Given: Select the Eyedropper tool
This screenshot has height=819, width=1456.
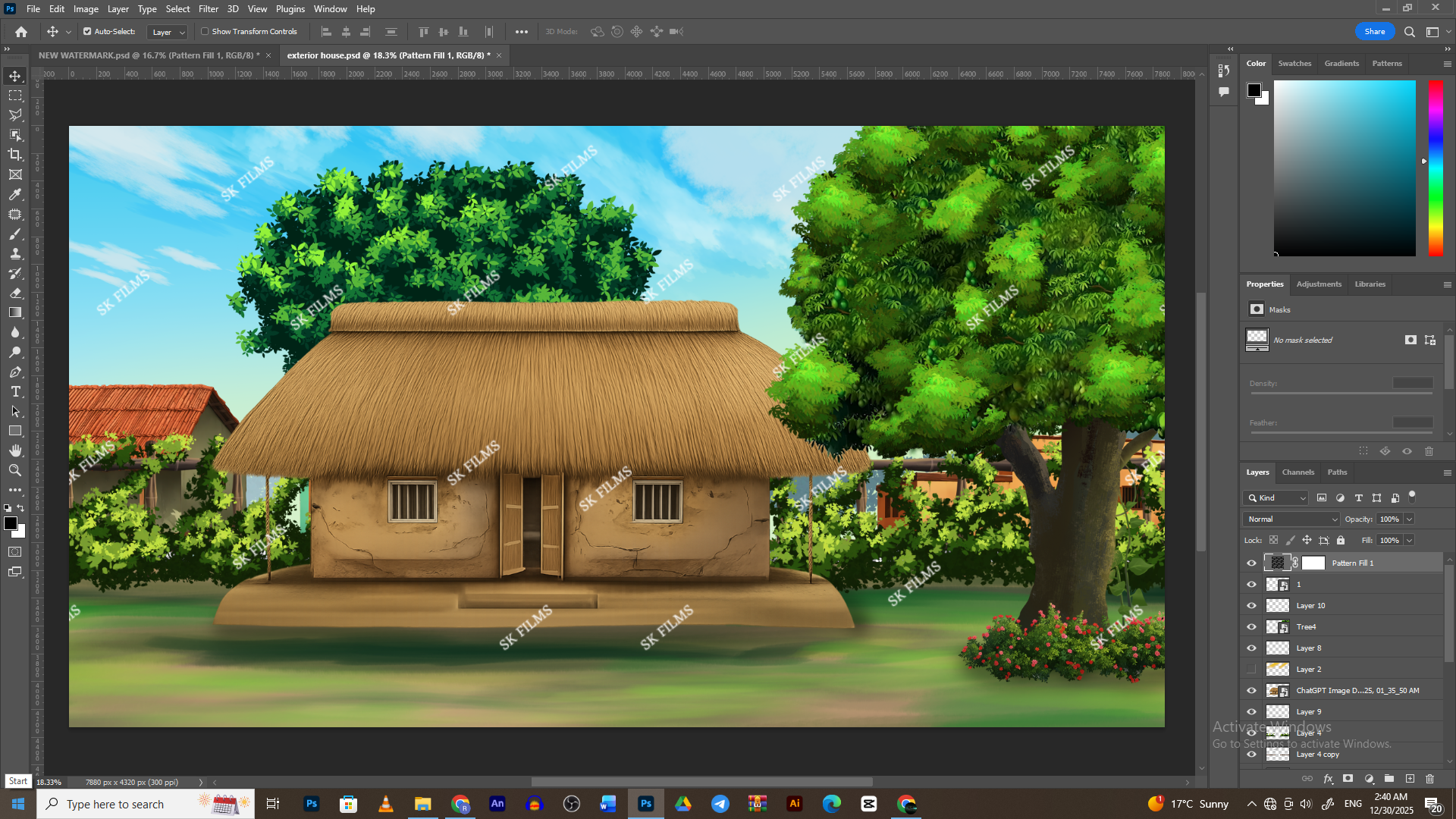Looking at the screenshot, I should point(15,194).
